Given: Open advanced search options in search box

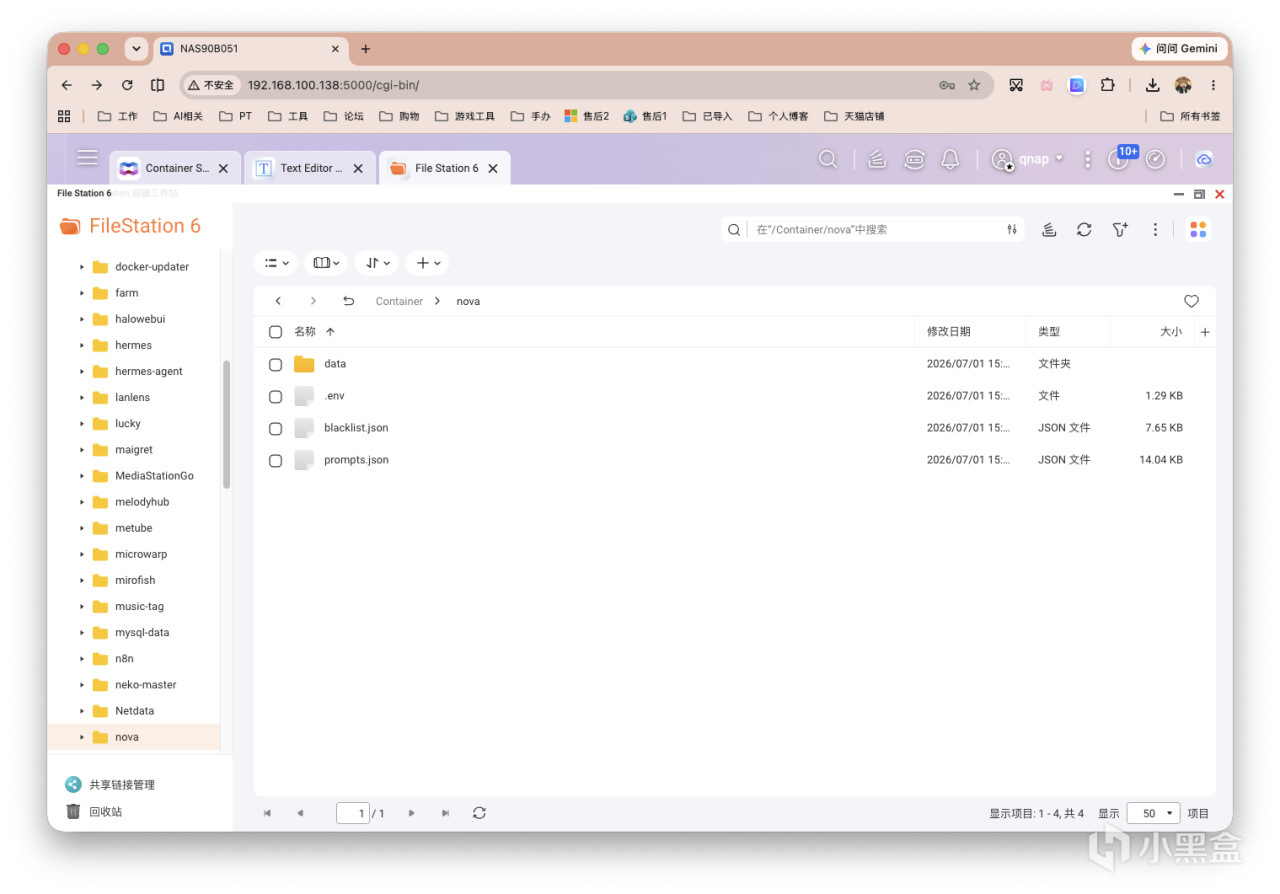Looking at the screenshot, I should click(1012, 230).
